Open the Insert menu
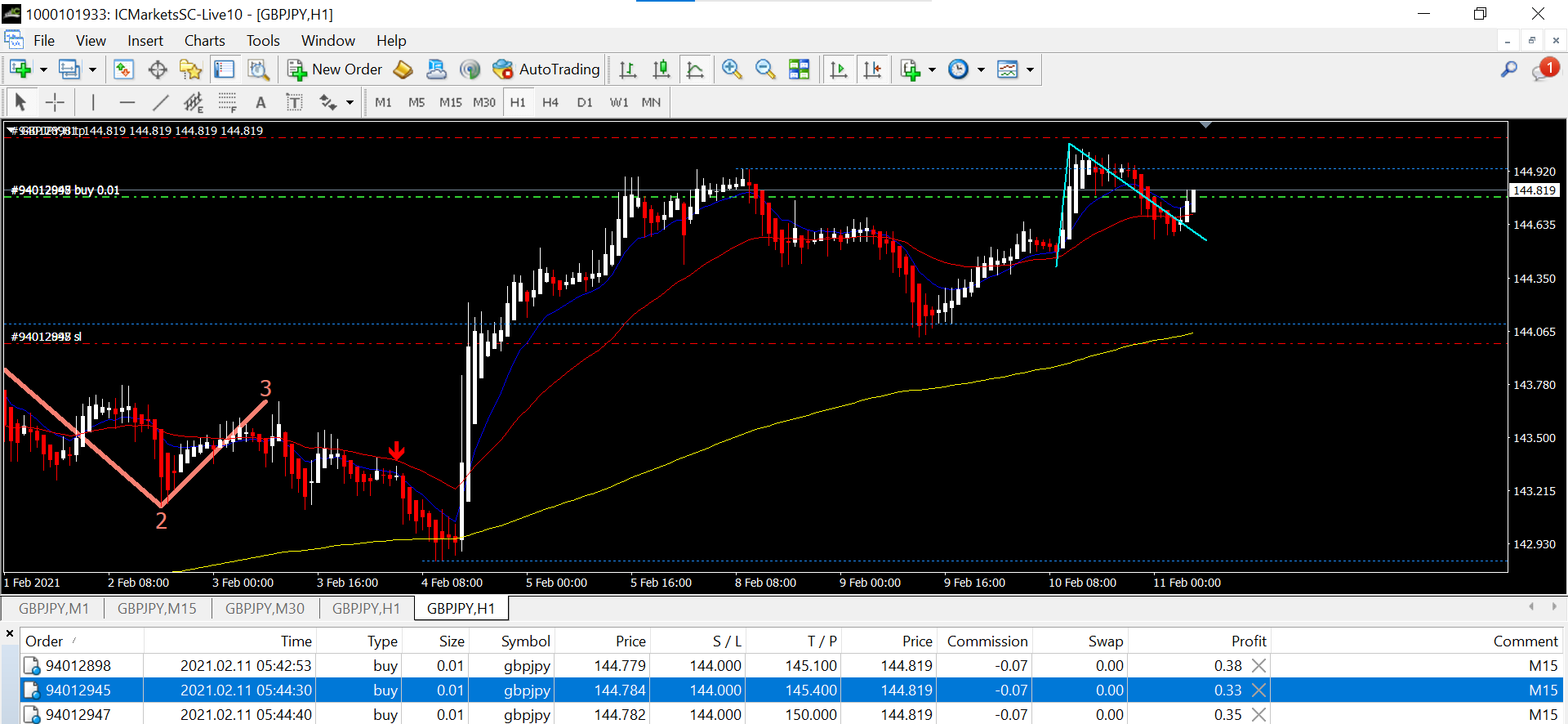Screen dimensions: 1568x724 point(145,41)
